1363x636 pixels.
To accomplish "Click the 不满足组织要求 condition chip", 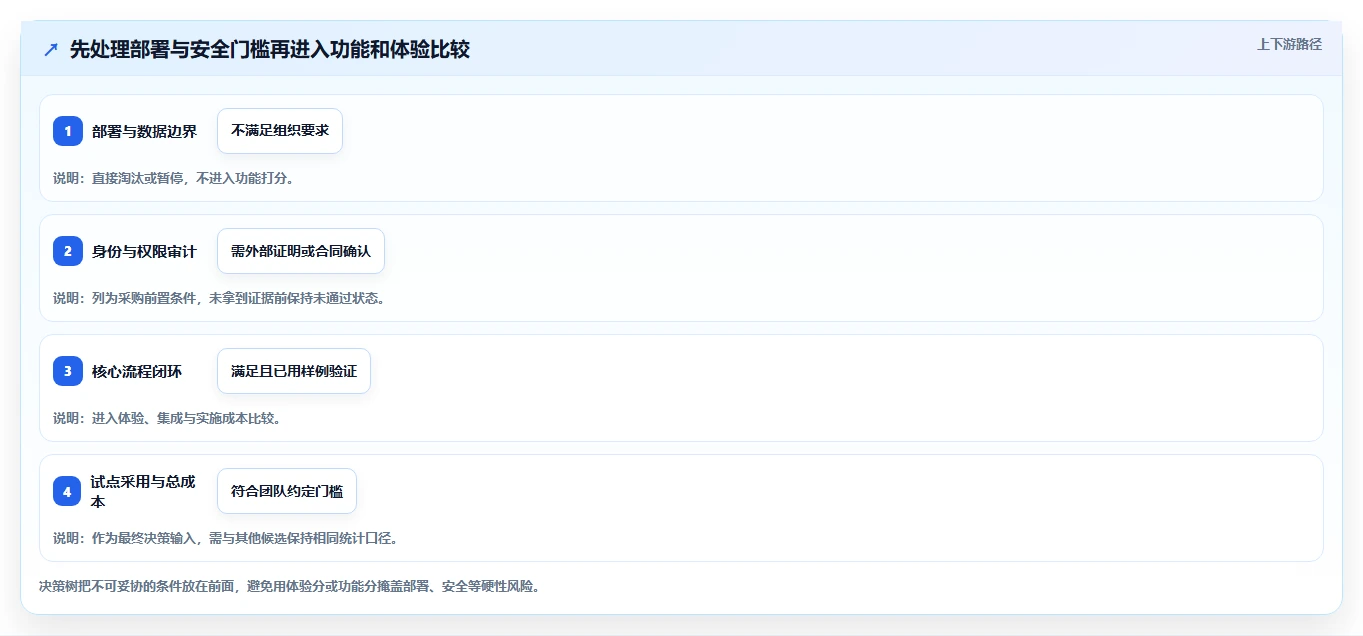I will (x=280, y=131).
